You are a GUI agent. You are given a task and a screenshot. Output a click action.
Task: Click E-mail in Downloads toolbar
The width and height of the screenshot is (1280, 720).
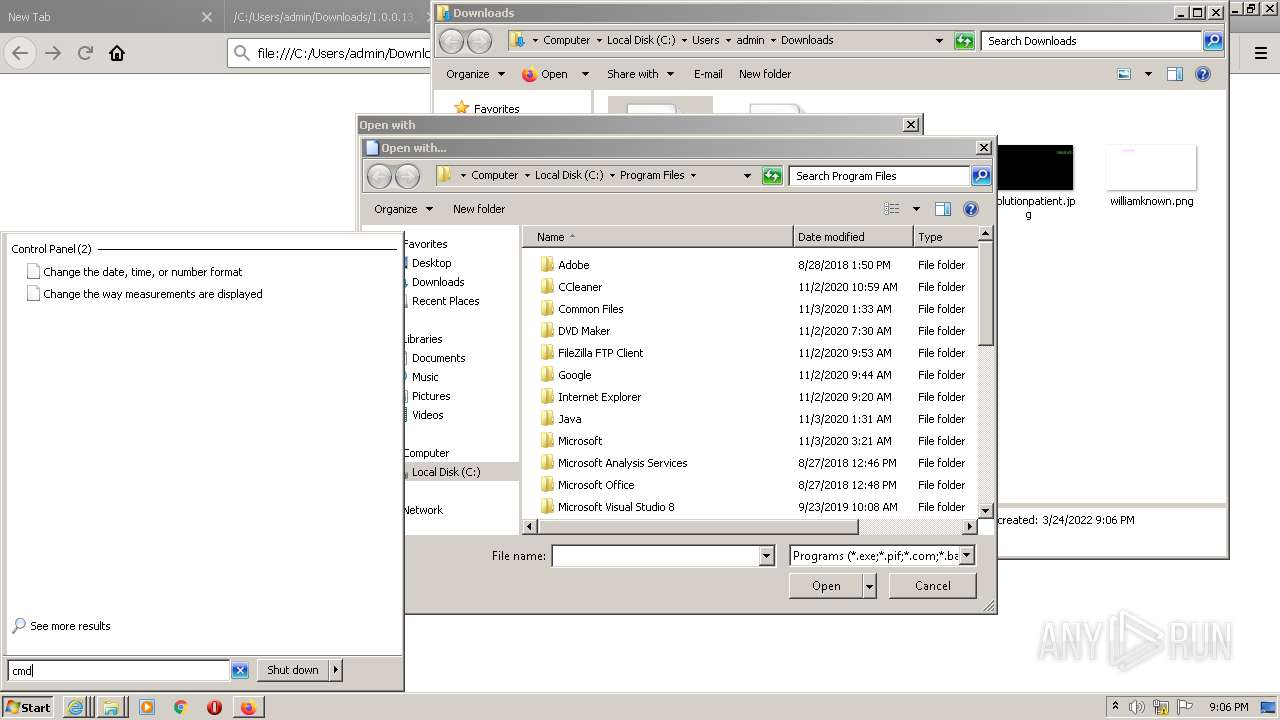(708, 74)
